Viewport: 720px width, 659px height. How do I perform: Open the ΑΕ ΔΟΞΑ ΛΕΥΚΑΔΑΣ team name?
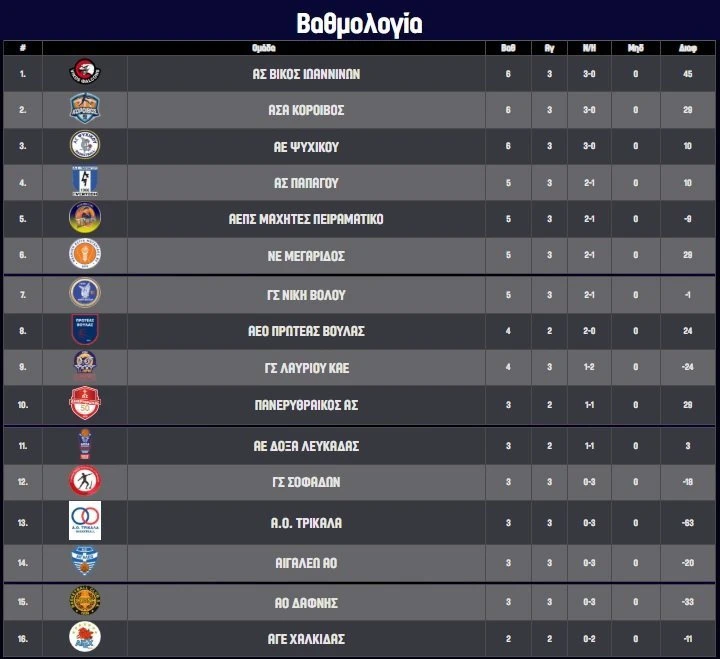pos(307,445)
